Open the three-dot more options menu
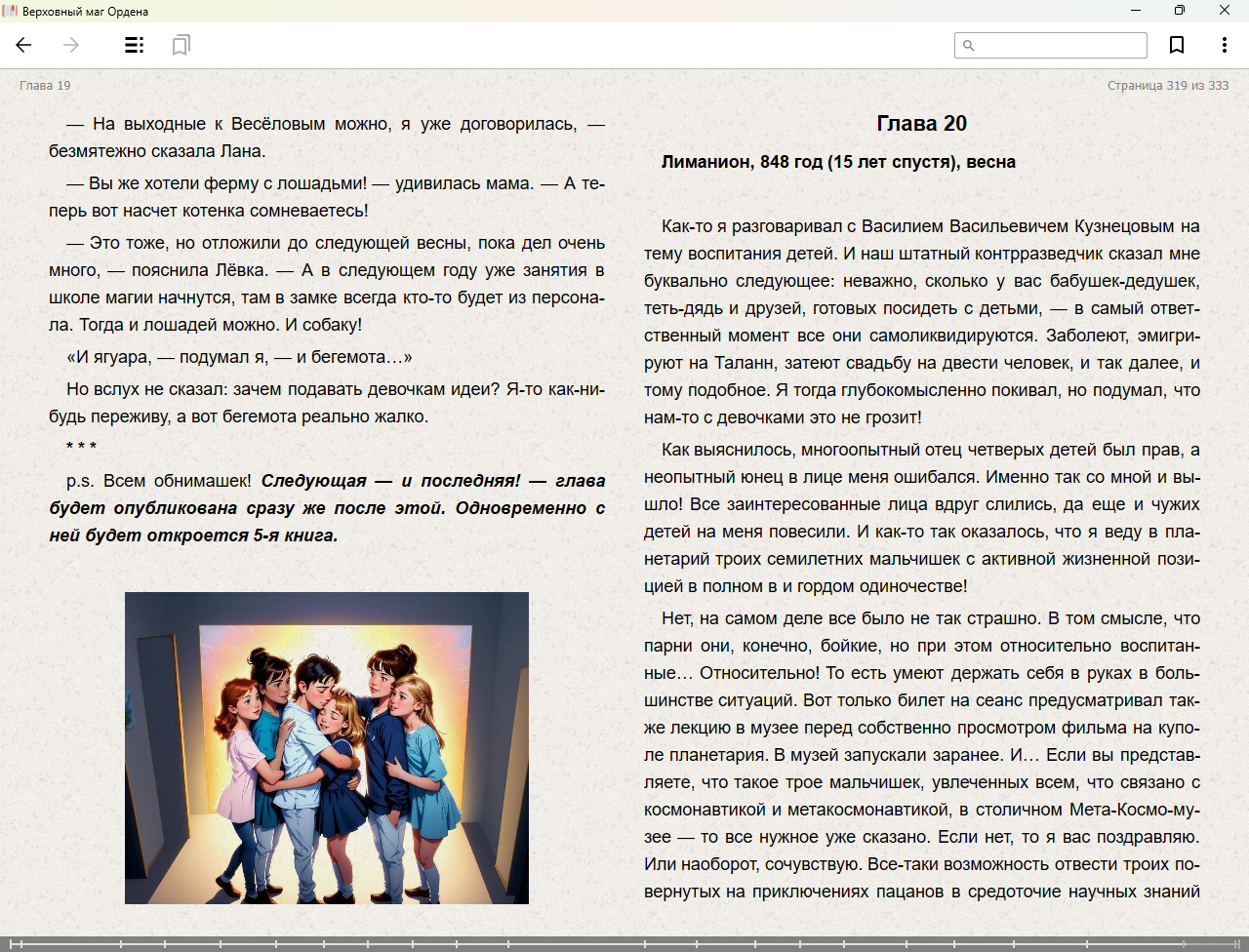The width and height of the screenshot is (1249, 952). click(1224, 45)
